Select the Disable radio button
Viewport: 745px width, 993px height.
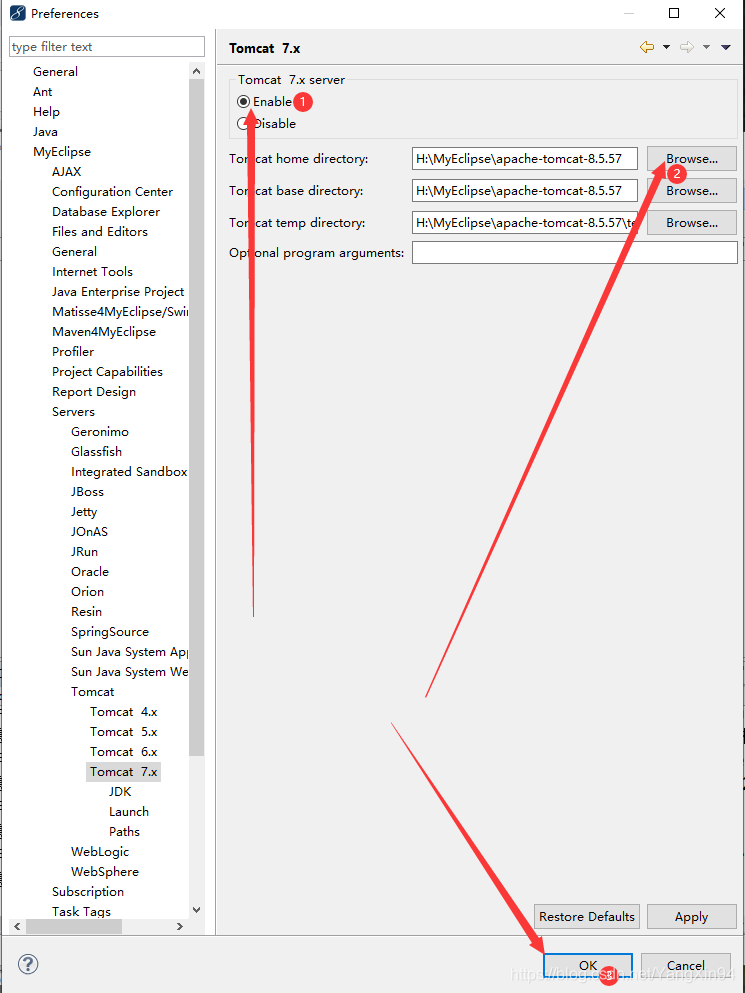[x=243, y=123]
